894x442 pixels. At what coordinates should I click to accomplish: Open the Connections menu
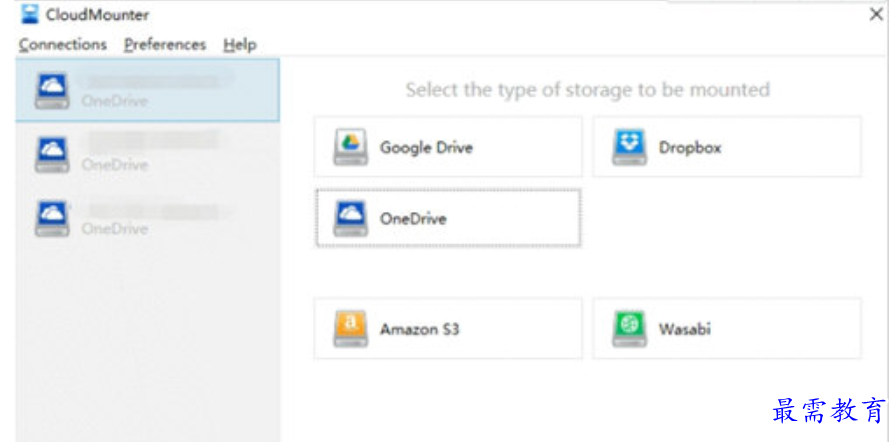click(x=62, y=45)
